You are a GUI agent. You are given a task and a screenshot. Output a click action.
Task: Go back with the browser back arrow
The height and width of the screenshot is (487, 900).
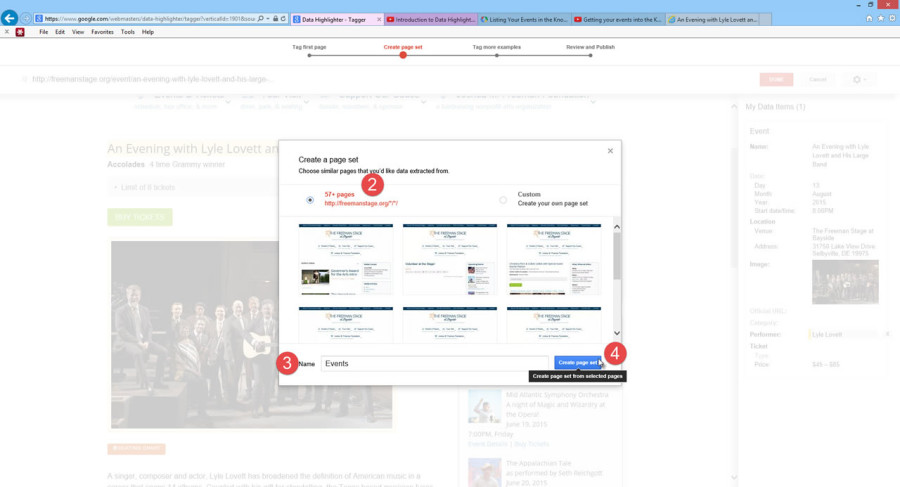9,18
